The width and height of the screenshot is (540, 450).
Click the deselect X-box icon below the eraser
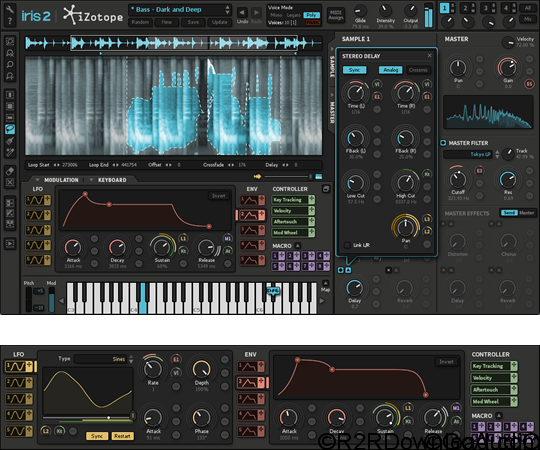[x=10, y=182]
